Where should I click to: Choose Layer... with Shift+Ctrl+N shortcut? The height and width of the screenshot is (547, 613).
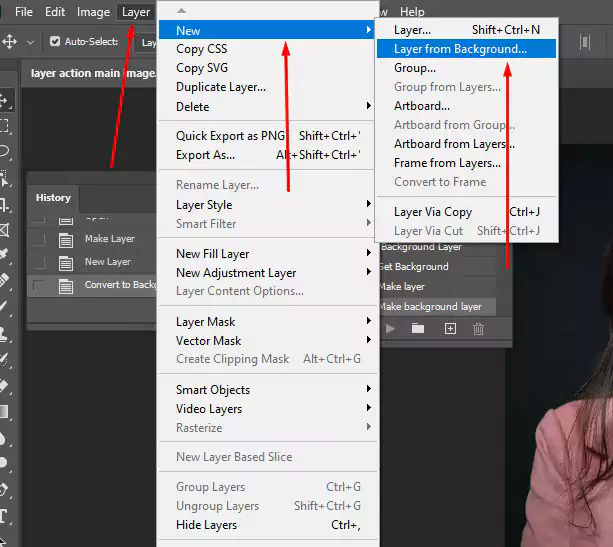click(x=466, y=30)
